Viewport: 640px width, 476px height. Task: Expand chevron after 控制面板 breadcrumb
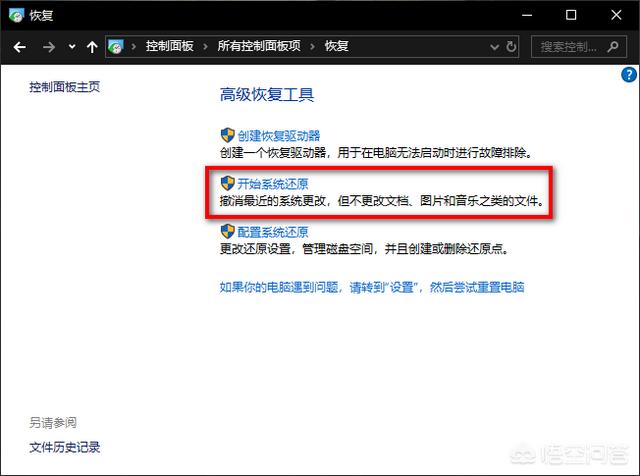coord(206,47)
